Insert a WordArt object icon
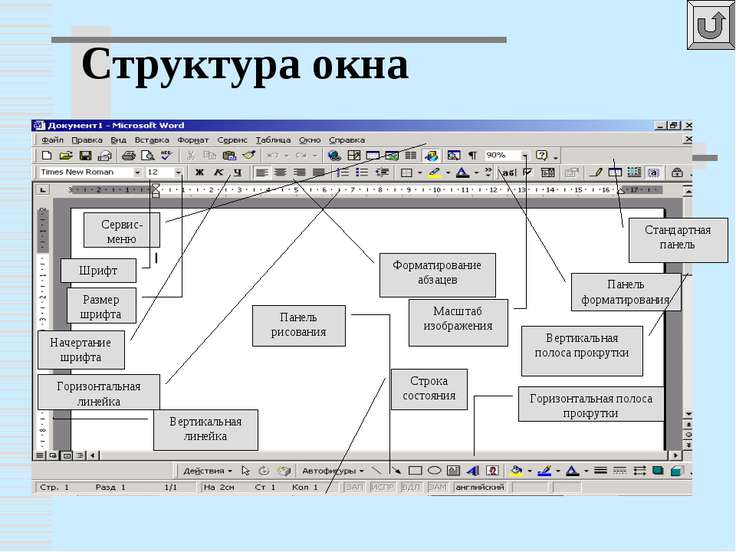The image size is (736, 552). pyautogui.click(x=473, y=470)
